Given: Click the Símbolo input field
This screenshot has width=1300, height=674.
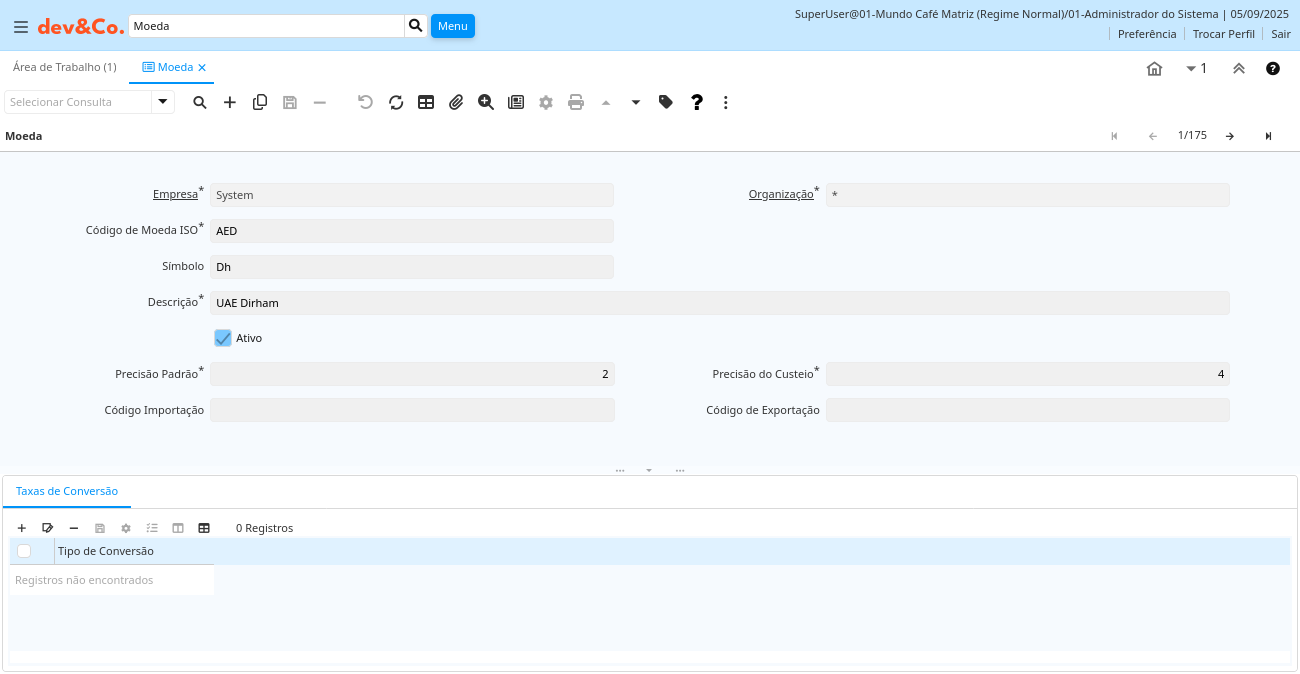Looking at the screenshot, I should (x=412, y=267).
